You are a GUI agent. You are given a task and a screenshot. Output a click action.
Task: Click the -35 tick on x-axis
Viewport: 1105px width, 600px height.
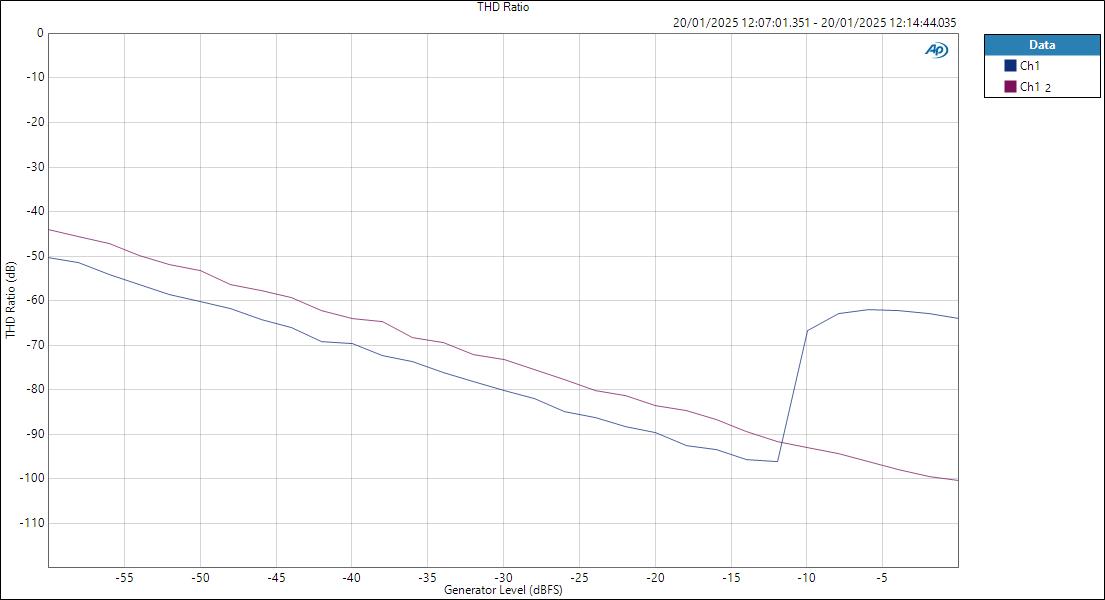click(428, 577)
